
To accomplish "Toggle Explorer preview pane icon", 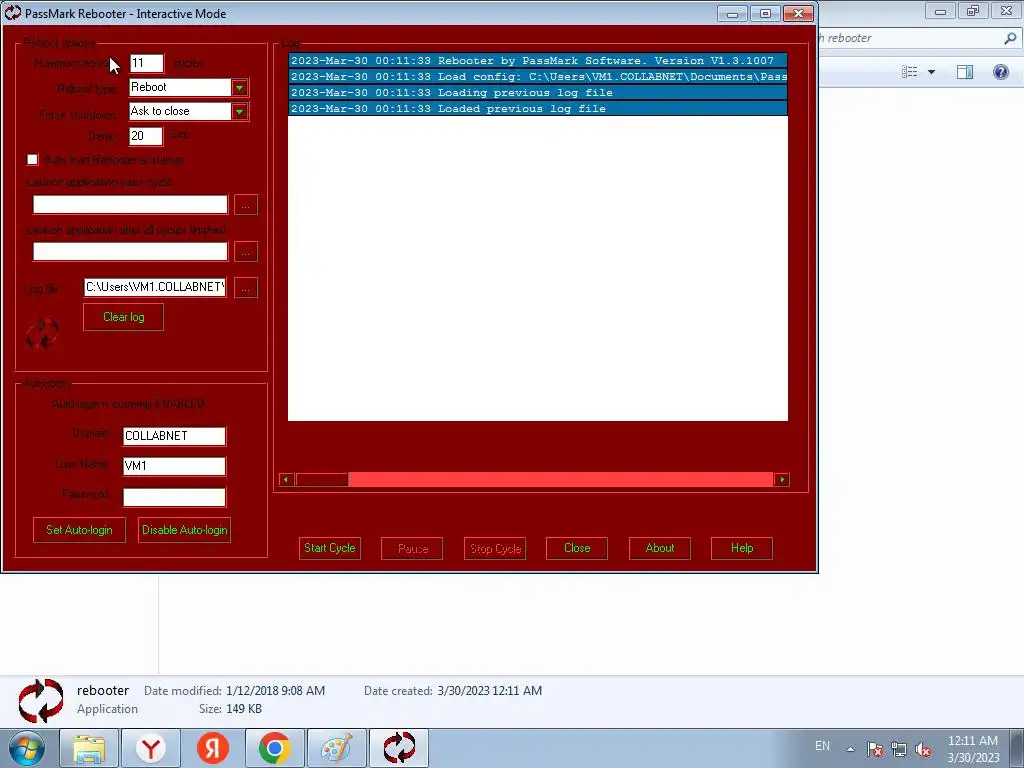I will click(965, 72).
